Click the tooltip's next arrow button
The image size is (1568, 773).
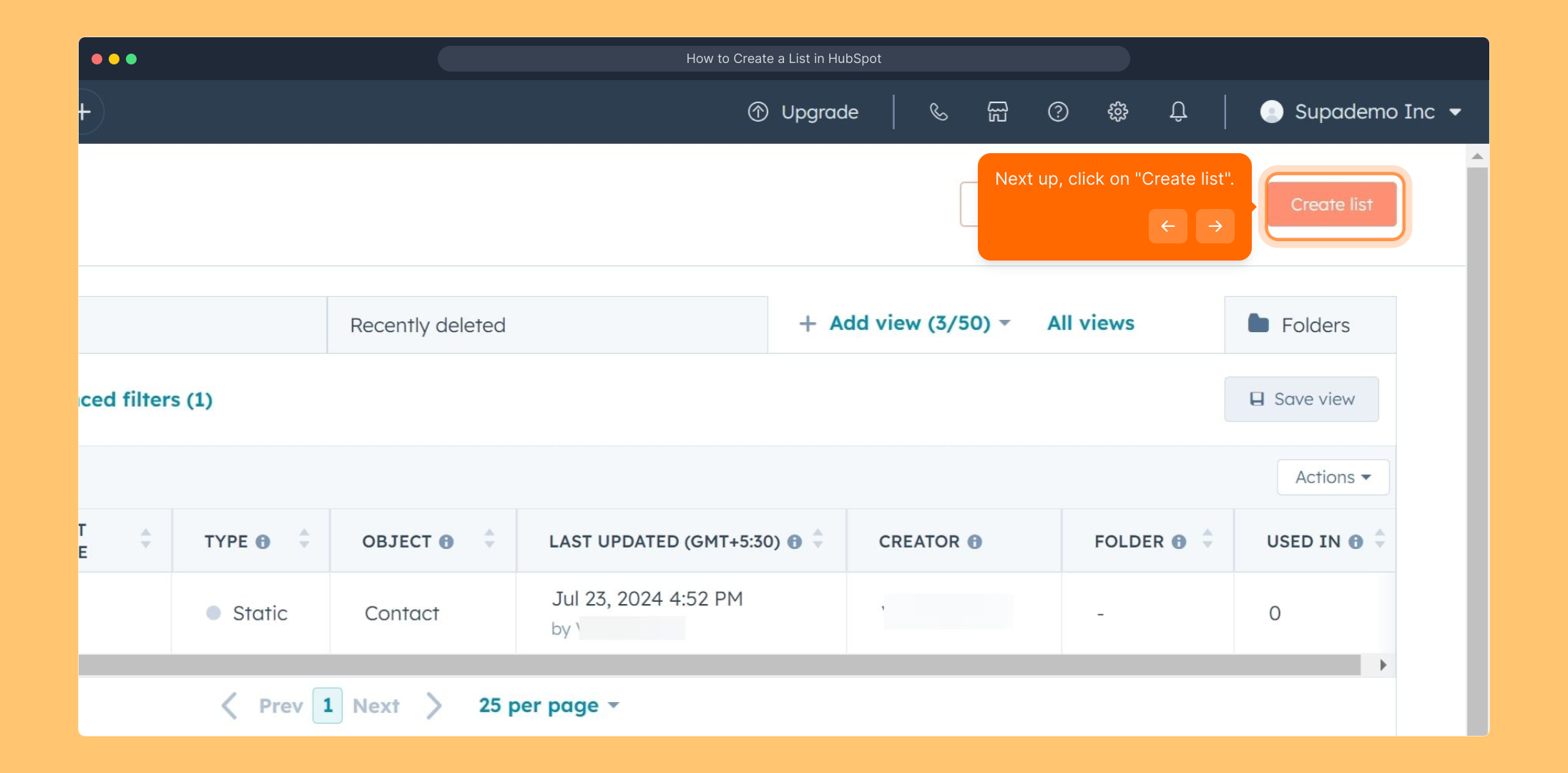[1215, 226]
